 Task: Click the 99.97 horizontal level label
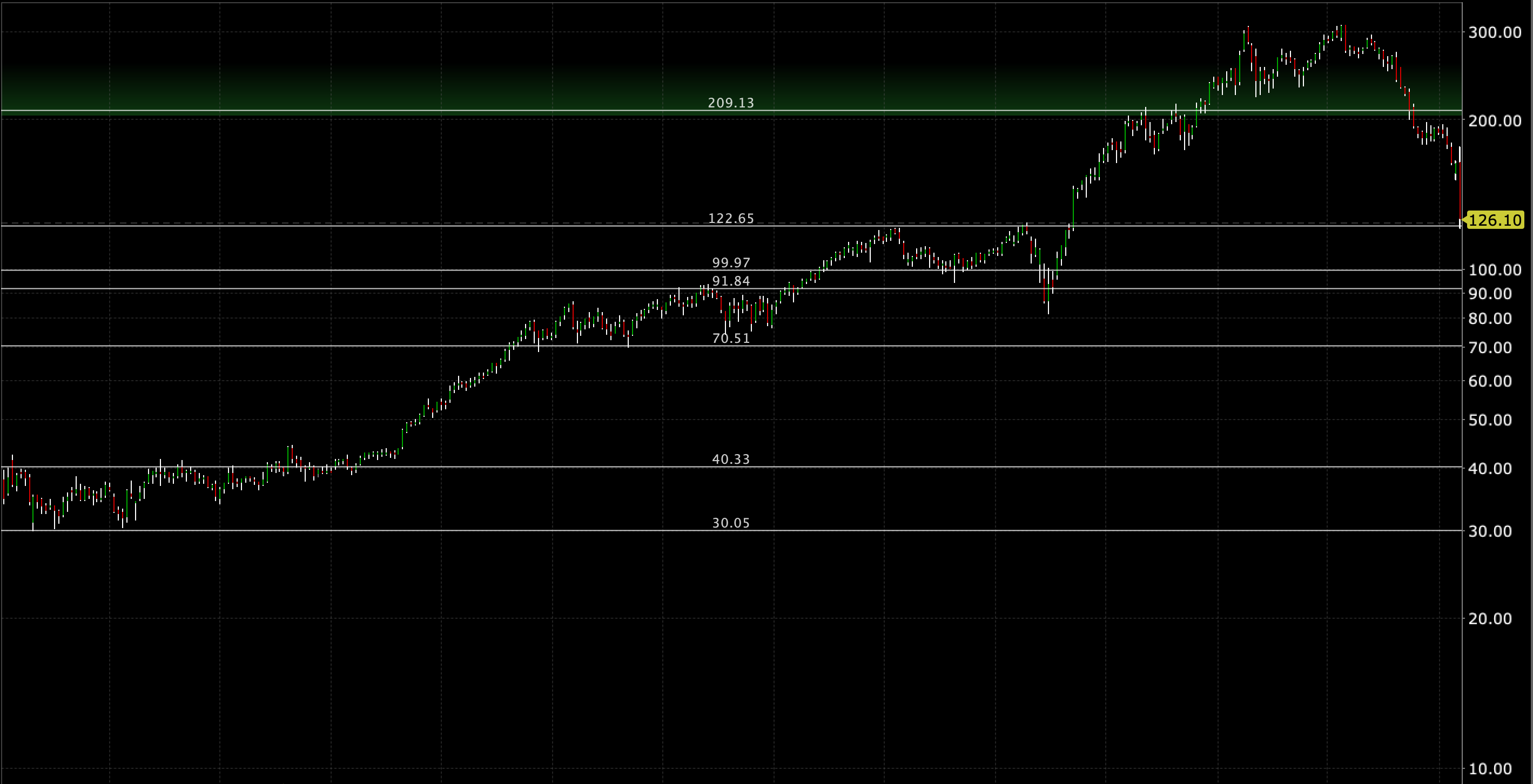pyautogui.click(x=731, y=262)
